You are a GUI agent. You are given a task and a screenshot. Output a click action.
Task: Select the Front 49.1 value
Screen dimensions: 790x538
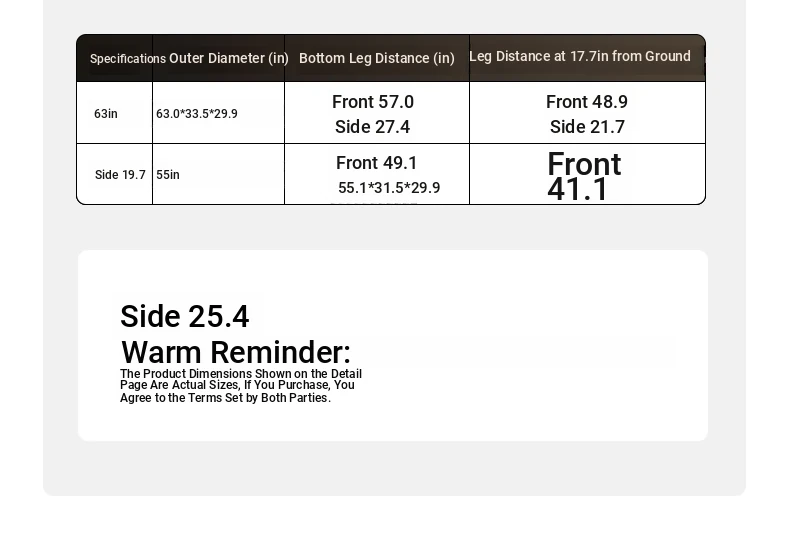pyautogui.click(x=376, y=163)
